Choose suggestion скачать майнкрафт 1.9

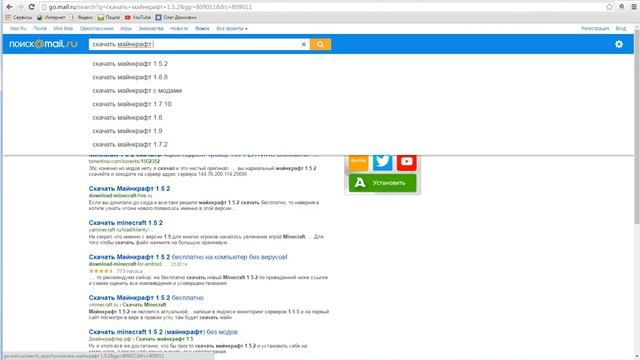(x=127, y=131)
